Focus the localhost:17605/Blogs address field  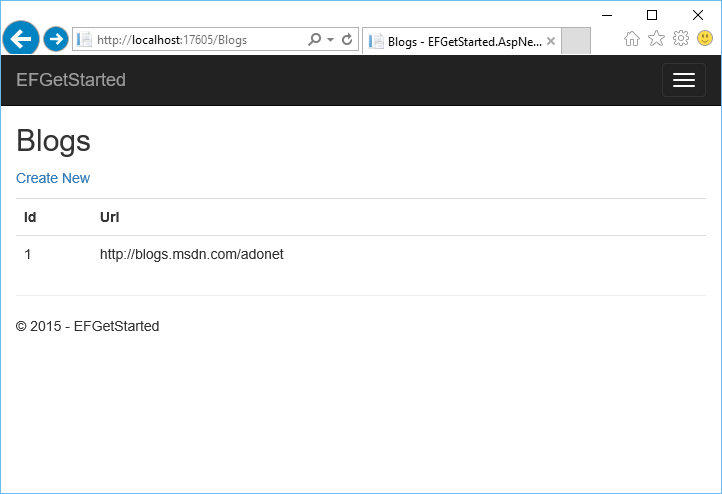[x=190, y=40]
